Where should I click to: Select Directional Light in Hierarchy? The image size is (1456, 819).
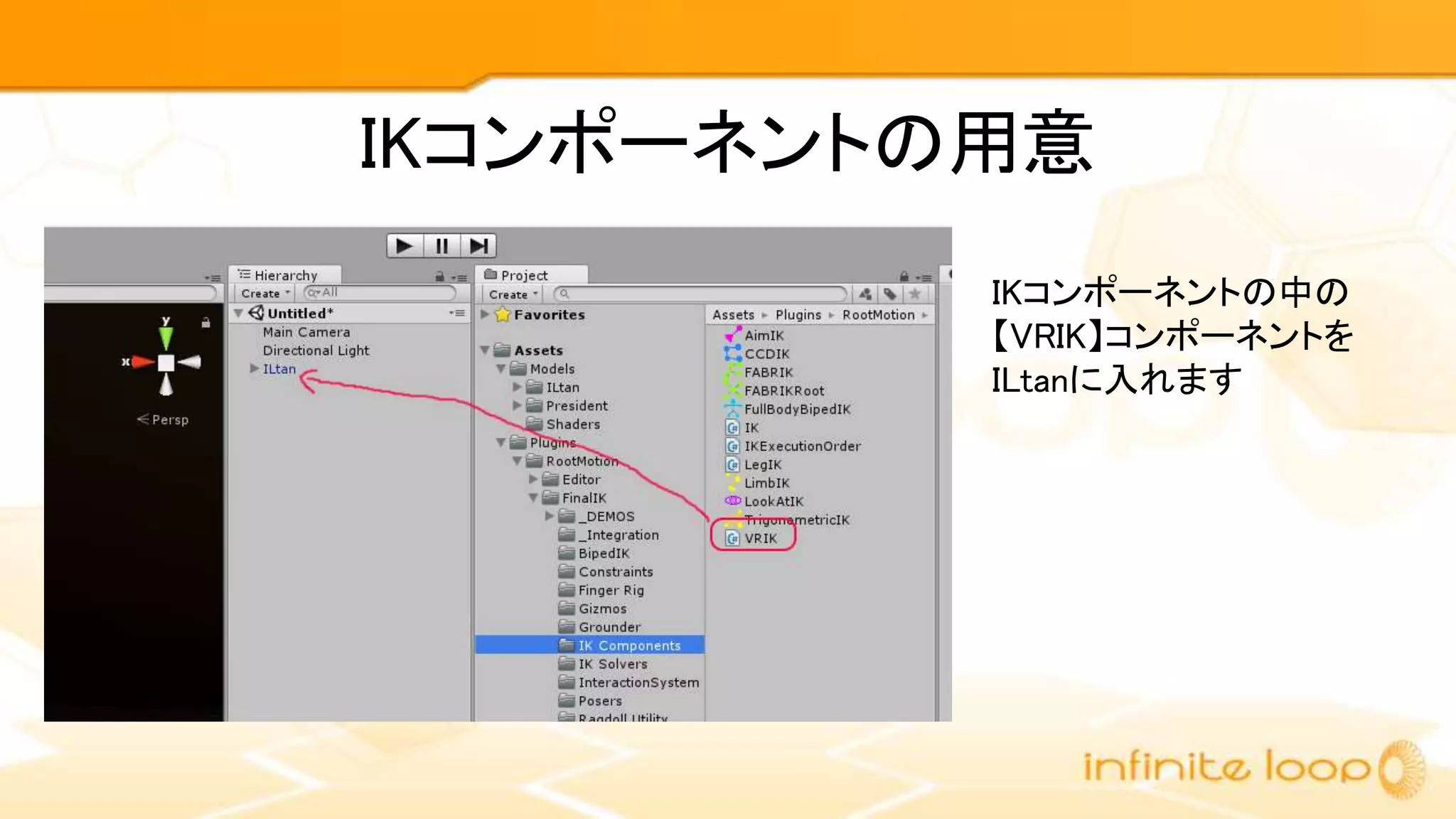click(316, 350)
